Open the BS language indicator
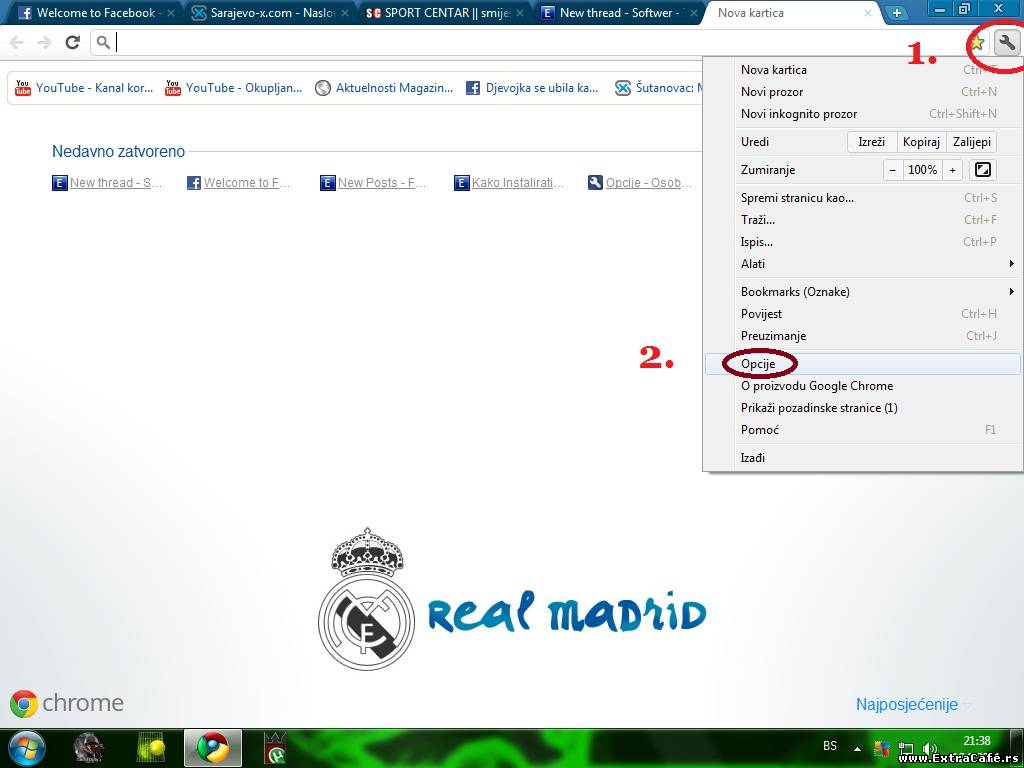This screenshot has height=768, width=1024. tap(829, 746)
